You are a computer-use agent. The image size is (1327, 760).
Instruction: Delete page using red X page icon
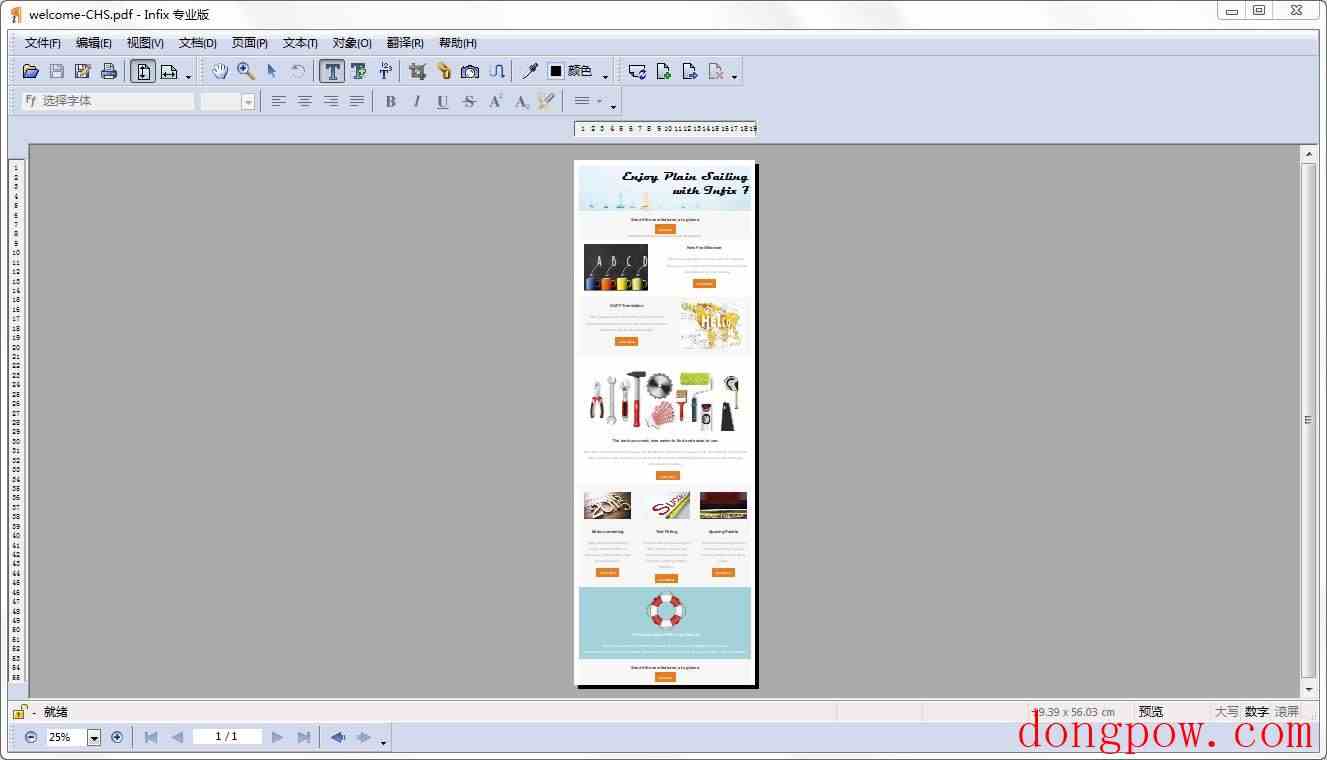(x=715, y=71)
